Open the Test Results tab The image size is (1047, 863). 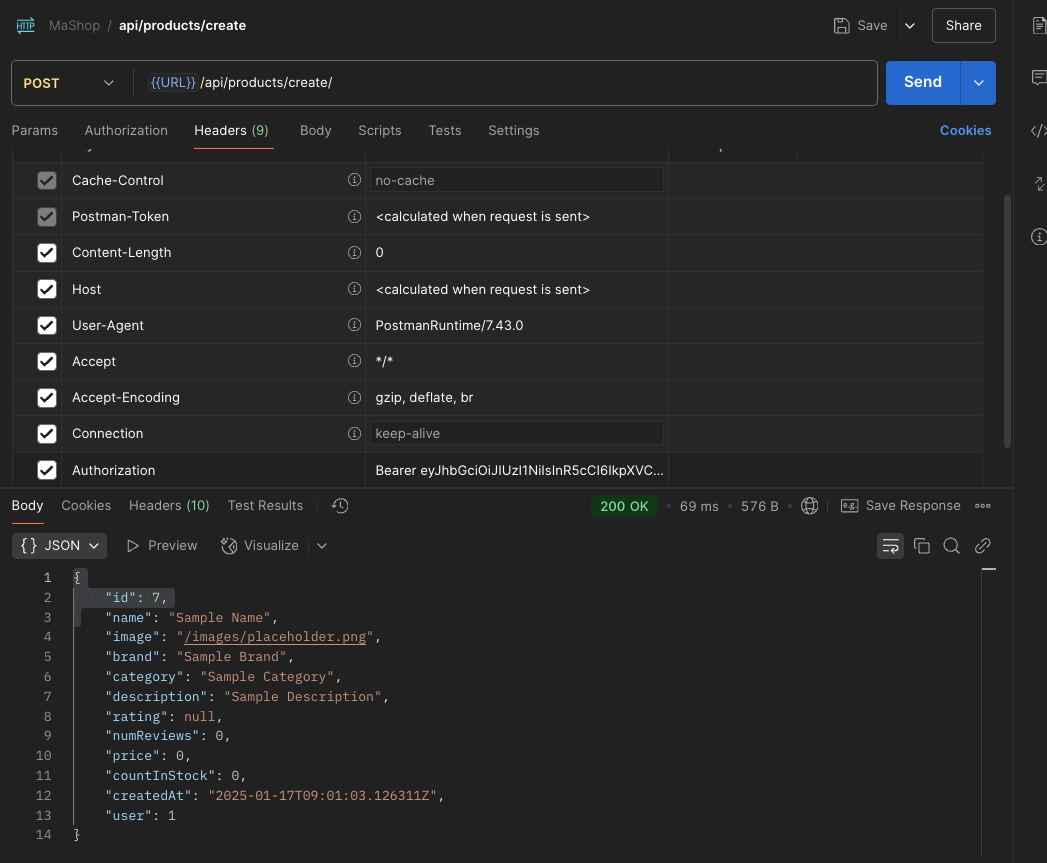(x=265, y=506)
